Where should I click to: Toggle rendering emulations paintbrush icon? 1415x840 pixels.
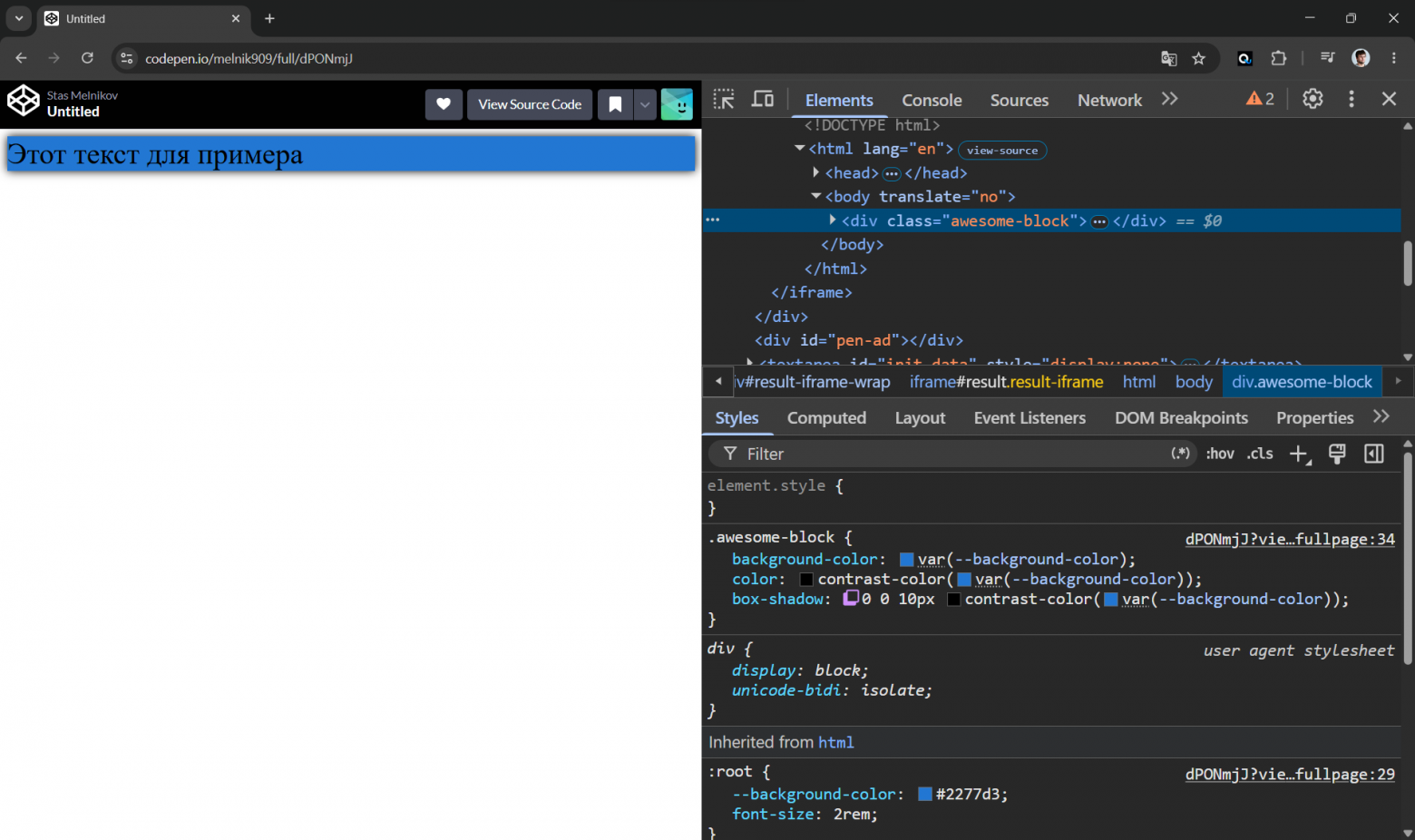(1337, 454)
